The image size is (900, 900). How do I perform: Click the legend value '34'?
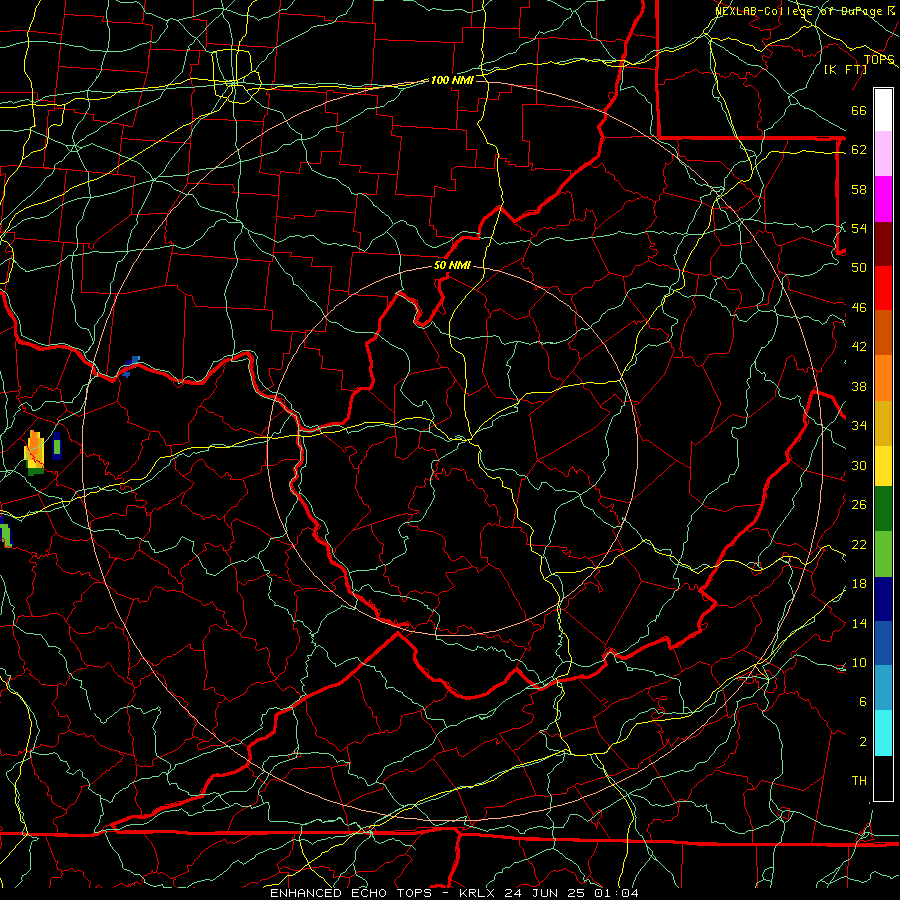[859, 426]
